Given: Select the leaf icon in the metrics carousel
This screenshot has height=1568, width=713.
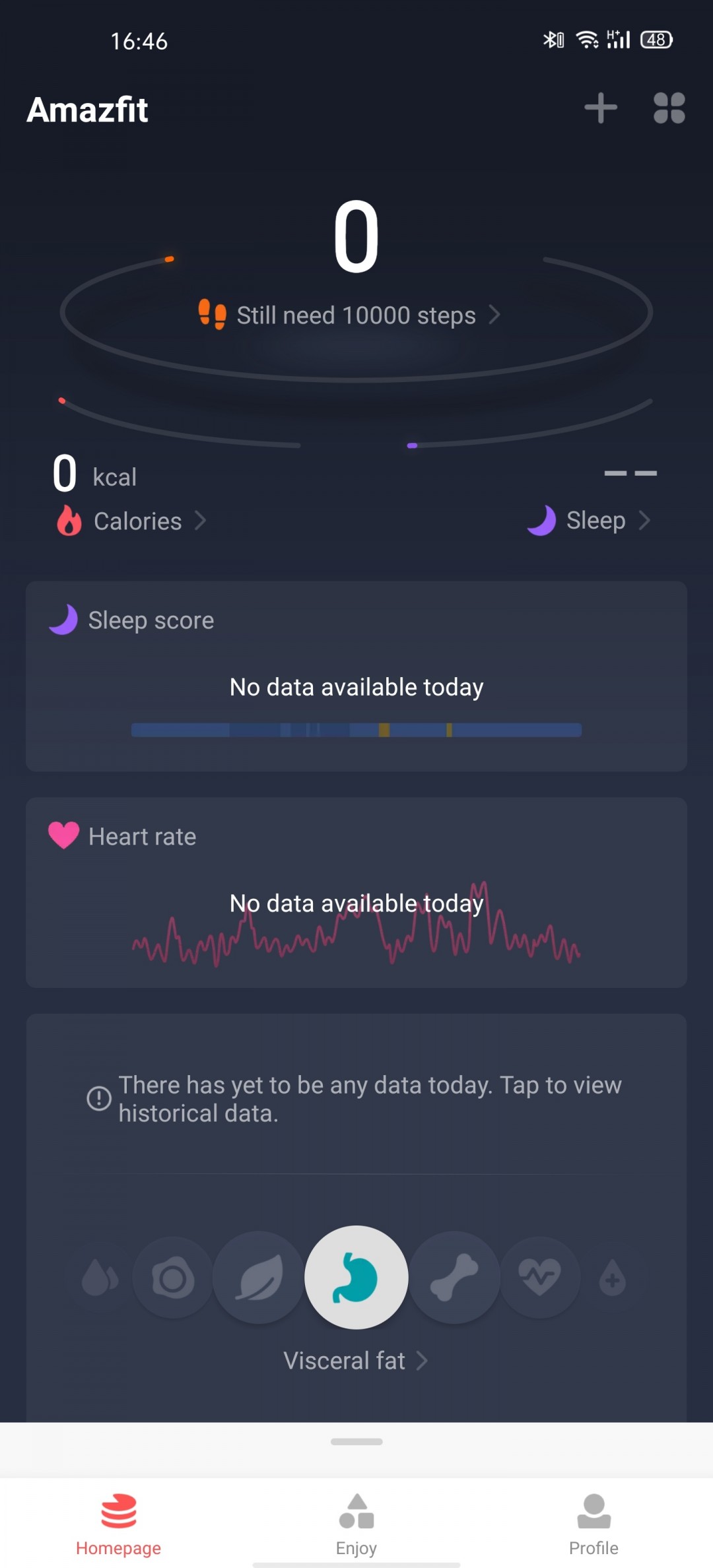Looking at the screenshot, I should pyautogui.click(x=258, y=1276).
